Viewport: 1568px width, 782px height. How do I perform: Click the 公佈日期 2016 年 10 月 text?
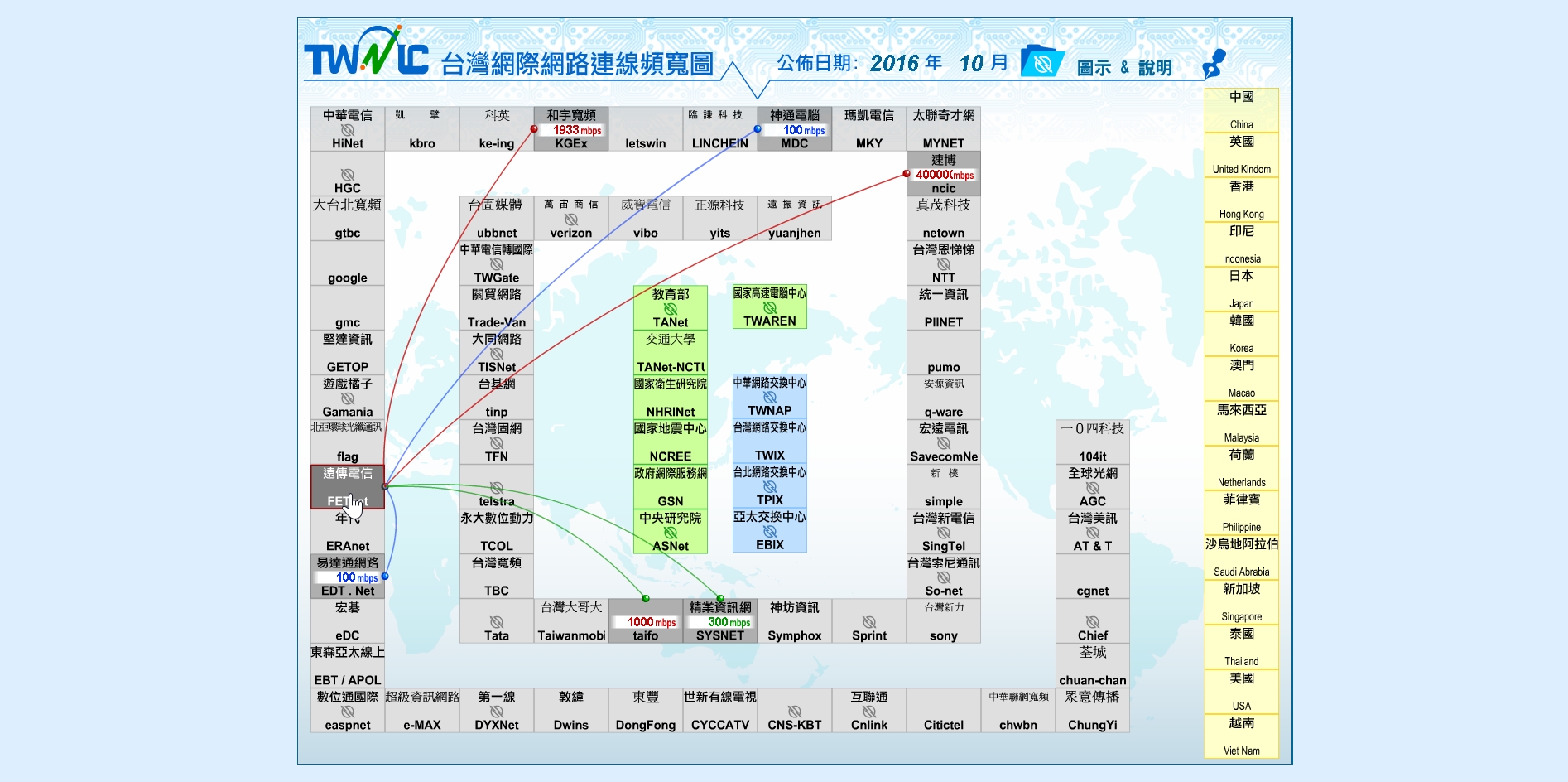point(892,63)
